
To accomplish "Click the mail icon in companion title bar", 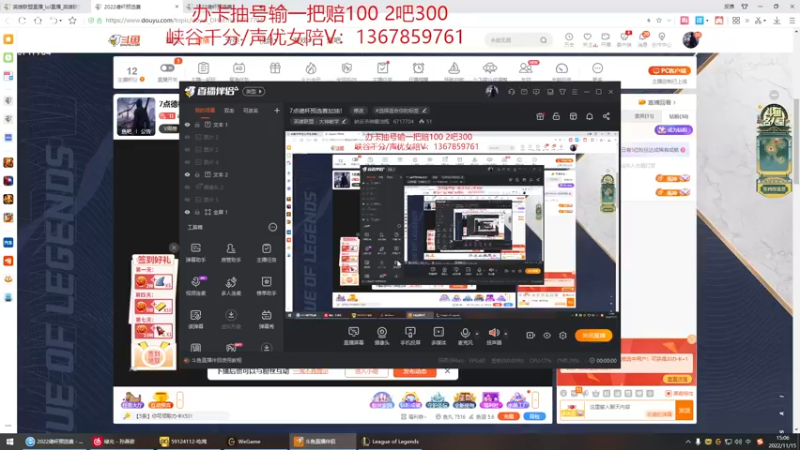I will click(524, 92).
